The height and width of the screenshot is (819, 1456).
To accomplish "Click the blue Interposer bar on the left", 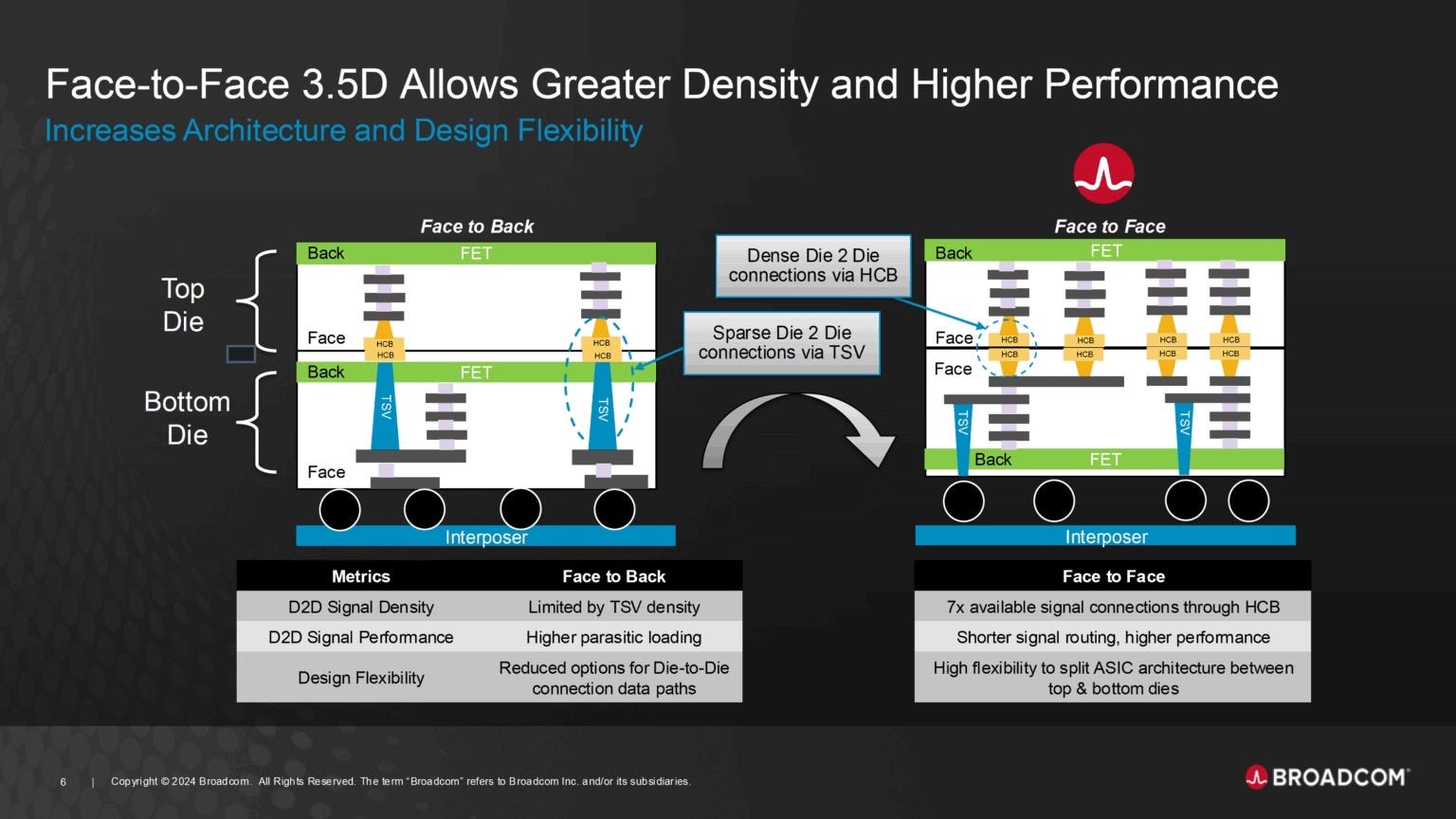I will coord(487,537).
